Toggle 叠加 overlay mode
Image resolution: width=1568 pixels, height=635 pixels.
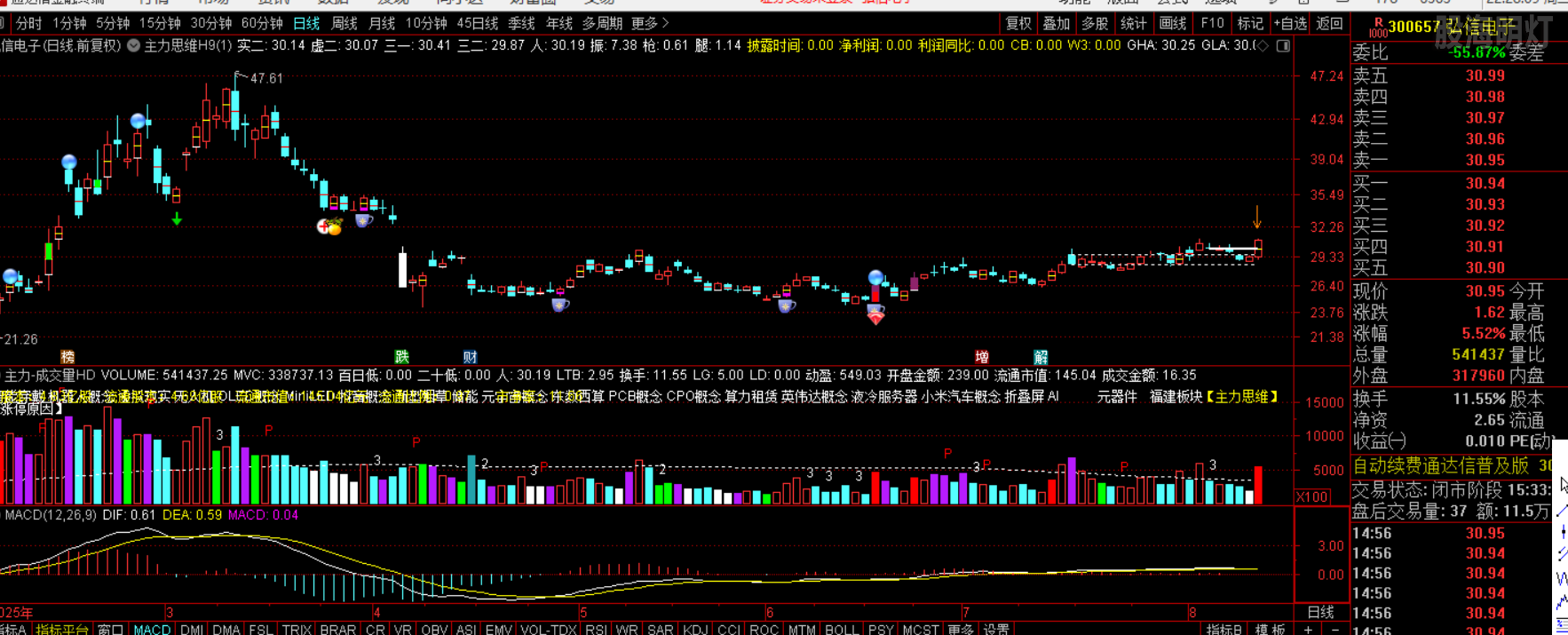pos(1056,24)
